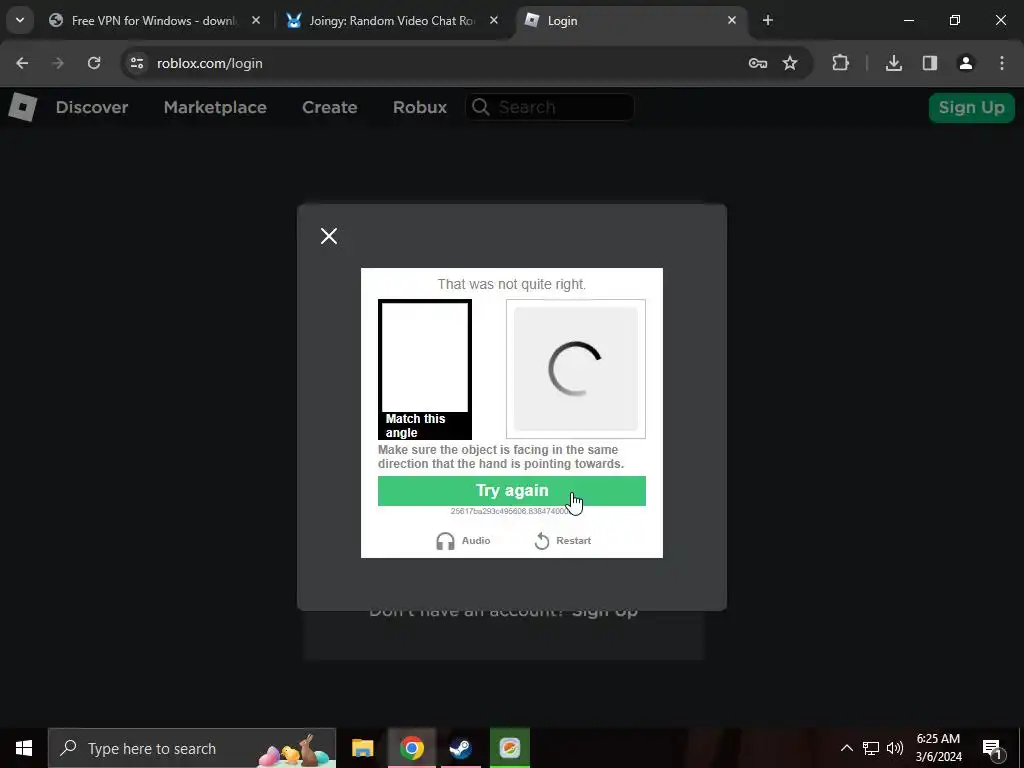Click the Easter eggs search highlight icon

coord(295,751)
